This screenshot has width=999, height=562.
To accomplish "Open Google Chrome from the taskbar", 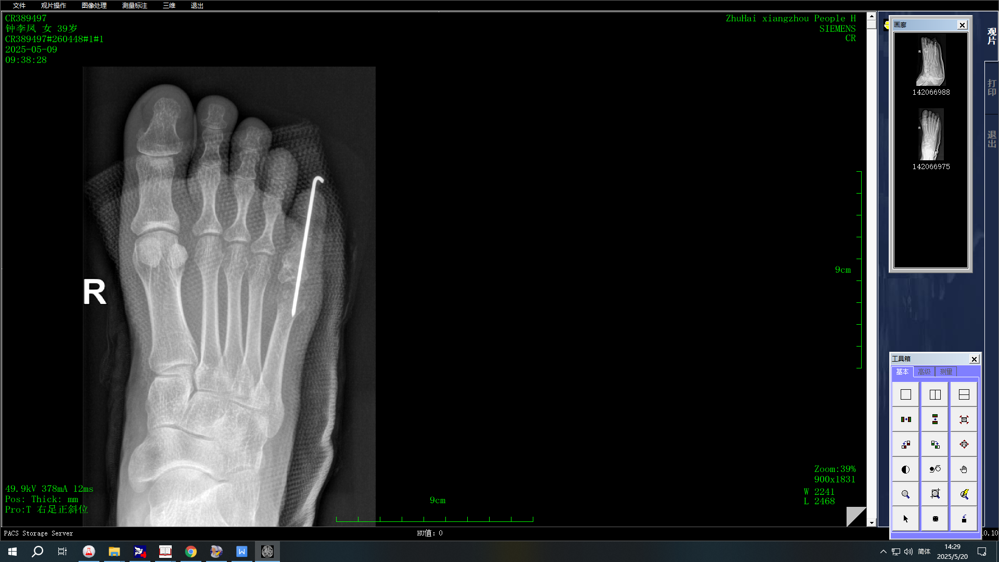I will click(190, 552).
